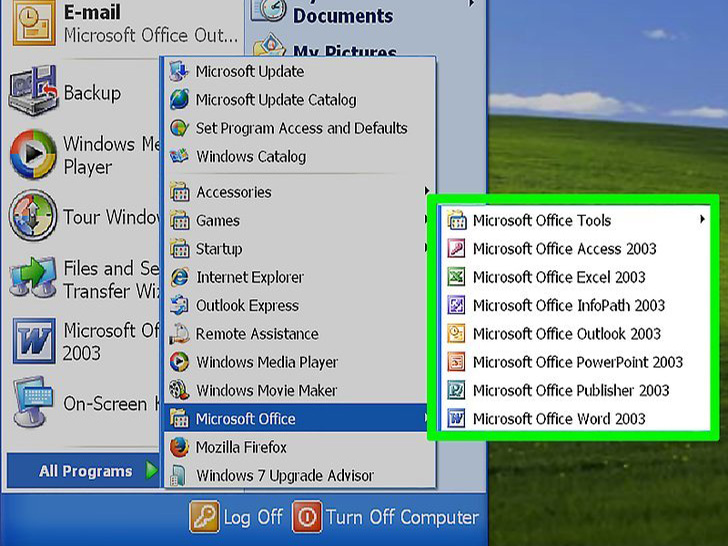Select Microsoft Office Access 2003
Image resolution: width=728 pixels, height=546 pixels.
tap(574, 248)
